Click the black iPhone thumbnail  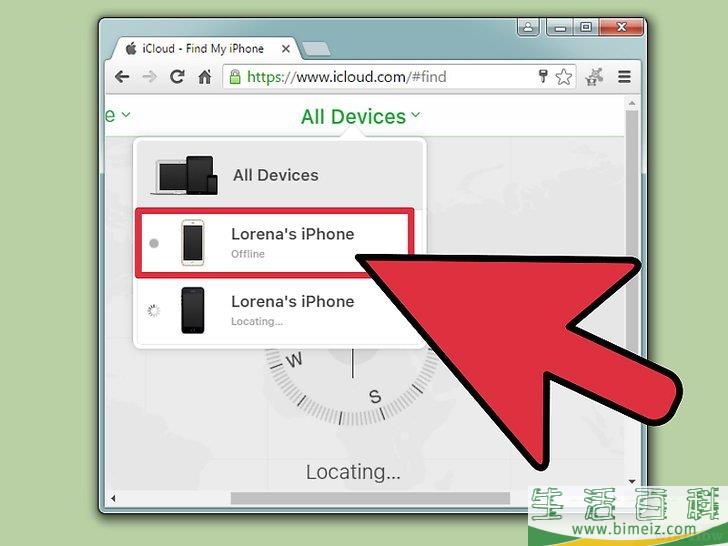coord(193,310)
